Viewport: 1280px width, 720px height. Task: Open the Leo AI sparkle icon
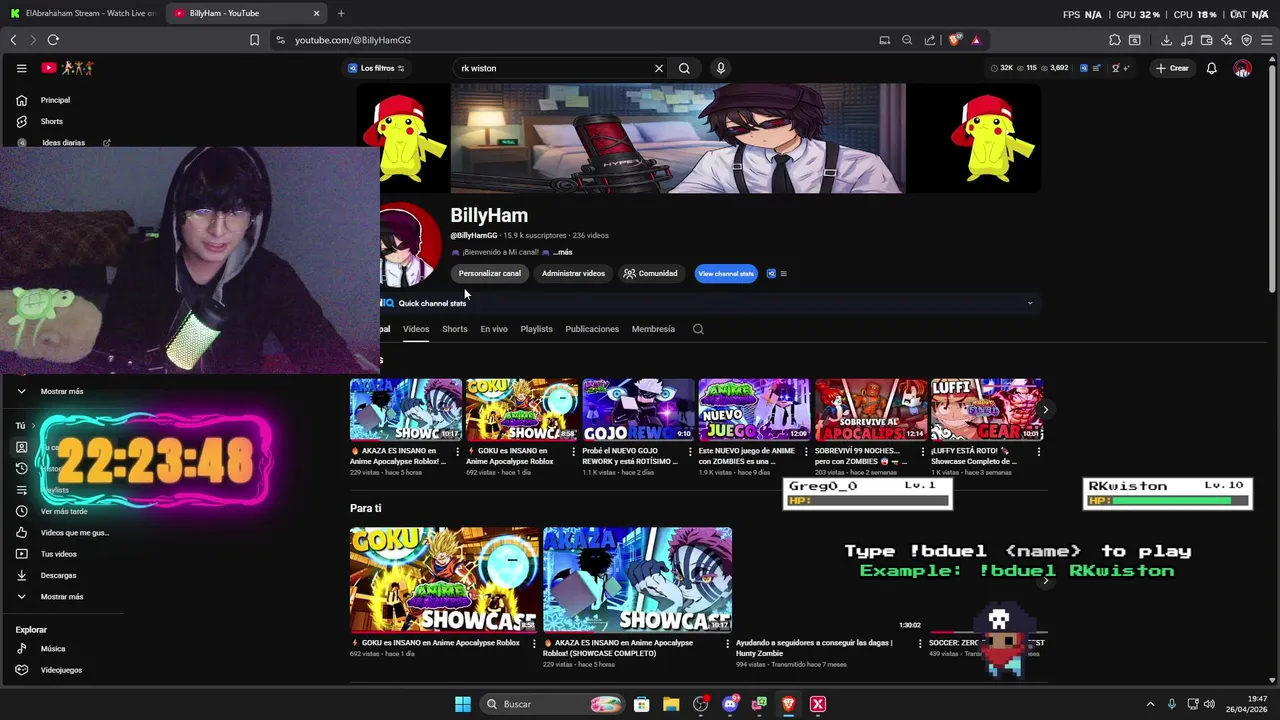point(1226,40)
